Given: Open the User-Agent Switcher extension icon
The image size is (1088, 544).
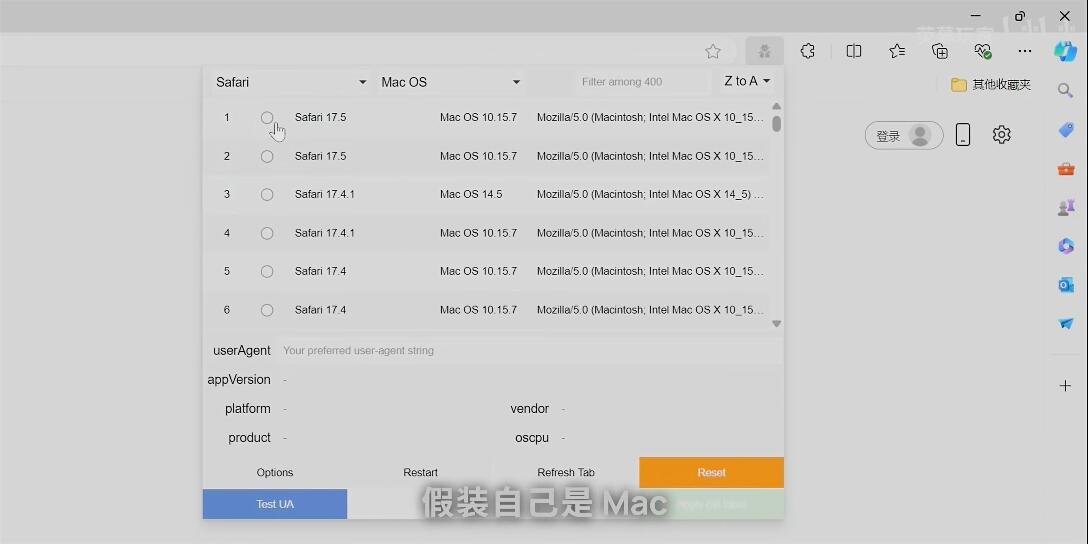Looking at the screenshot, I should point(765,51).
